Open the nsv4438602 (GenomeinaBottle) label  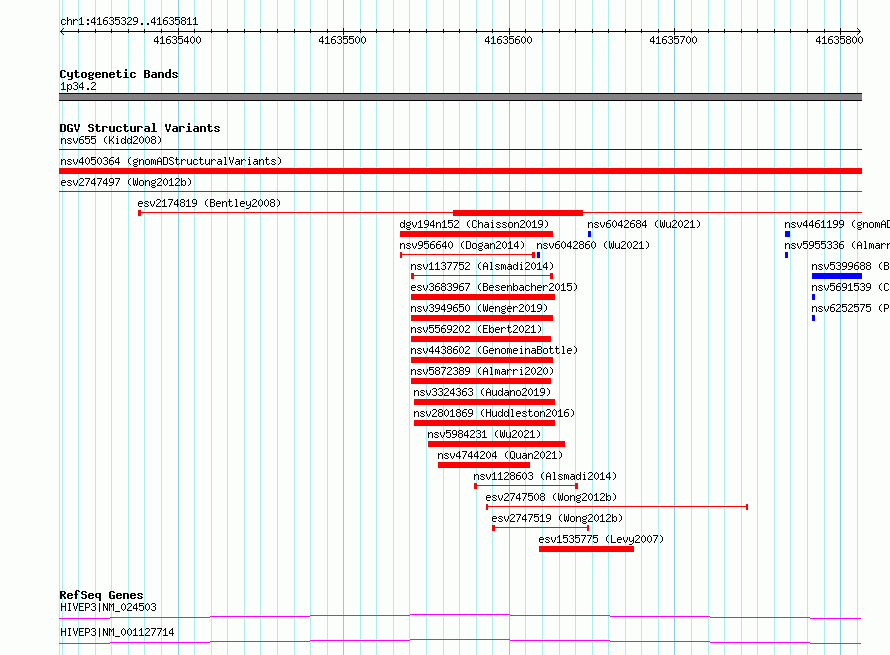coord(494,350)
